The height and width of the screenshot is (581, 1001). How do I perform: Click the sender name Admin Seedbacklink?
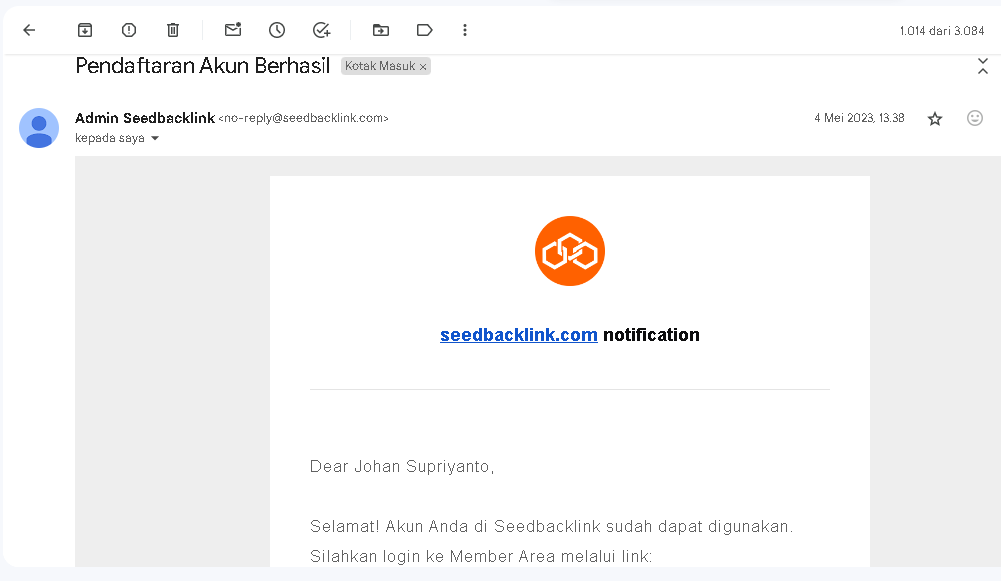coord(145,118)
